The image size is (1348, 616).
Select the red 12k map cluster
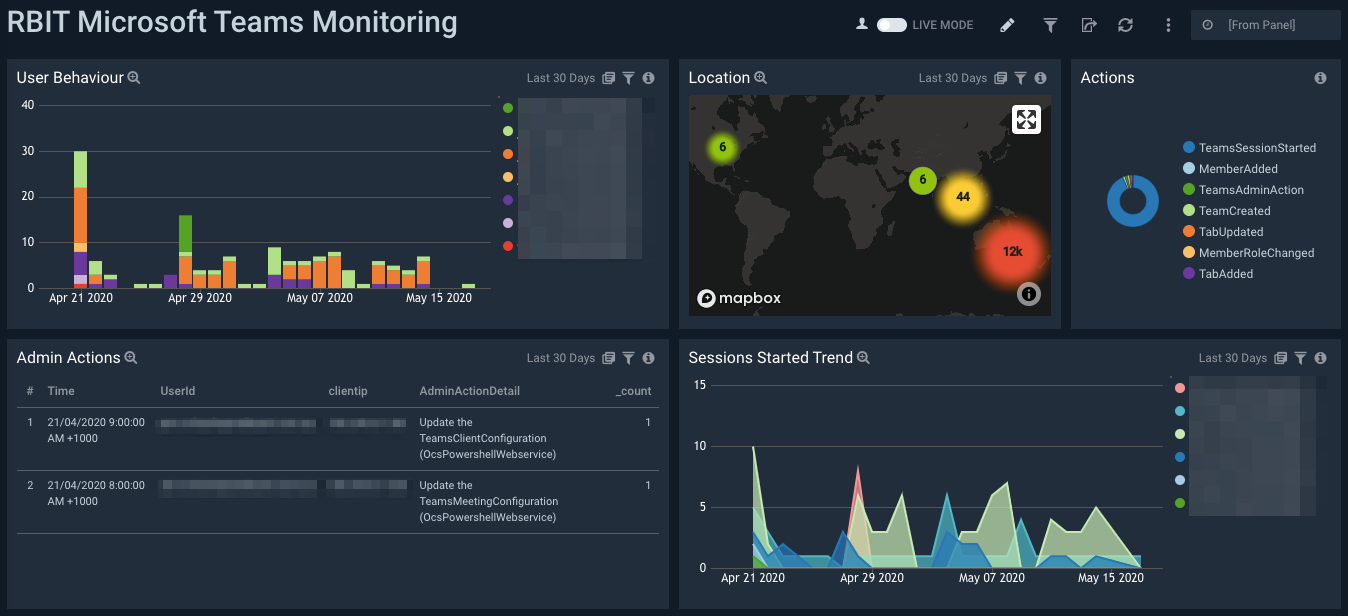point(1012,251)
